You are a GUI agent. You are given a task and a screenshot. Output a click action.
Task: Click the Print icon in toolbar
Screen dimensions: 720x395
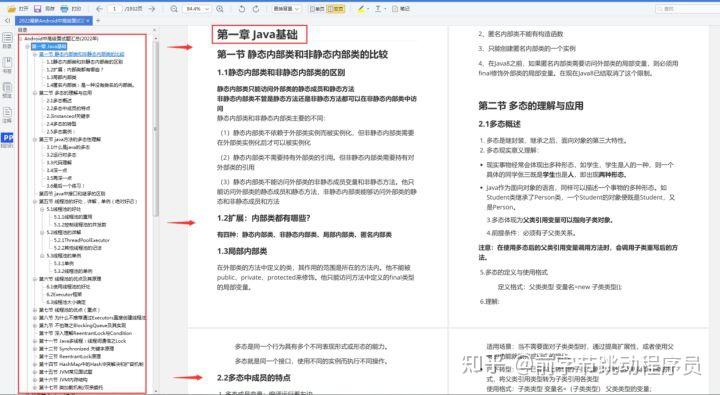pos(64,9)
